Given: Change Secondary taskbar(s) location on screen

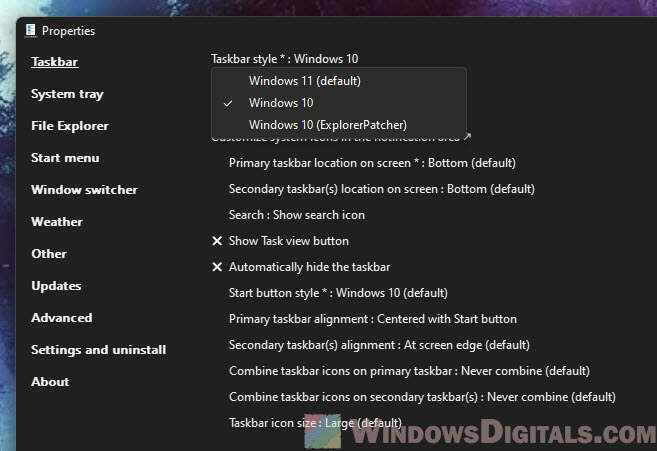Looking at the screenshot, I should coord(382,189).
